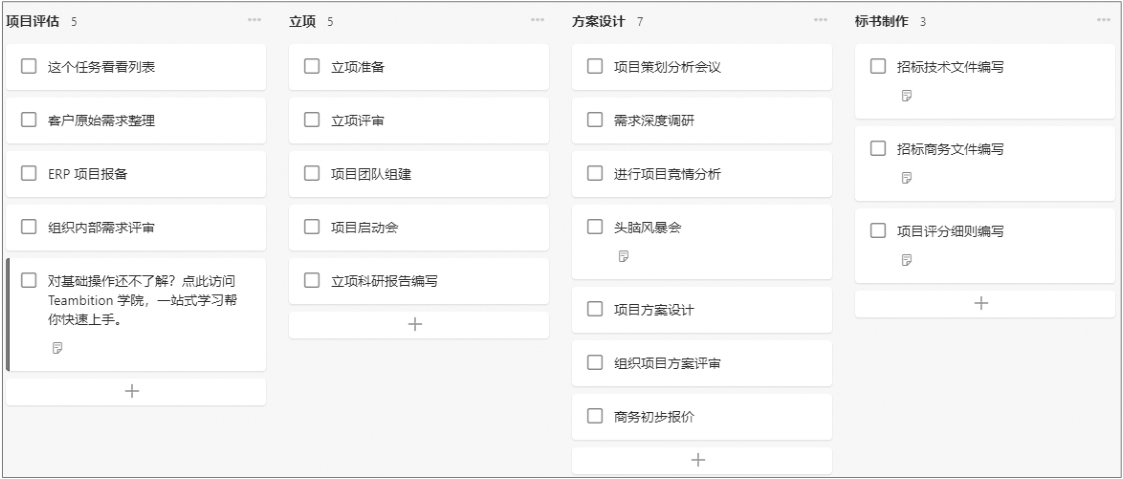The image size is (1123, 479).
Task: Open the 项目评估 column more-options menu
Action: click(x=254, y=20)
